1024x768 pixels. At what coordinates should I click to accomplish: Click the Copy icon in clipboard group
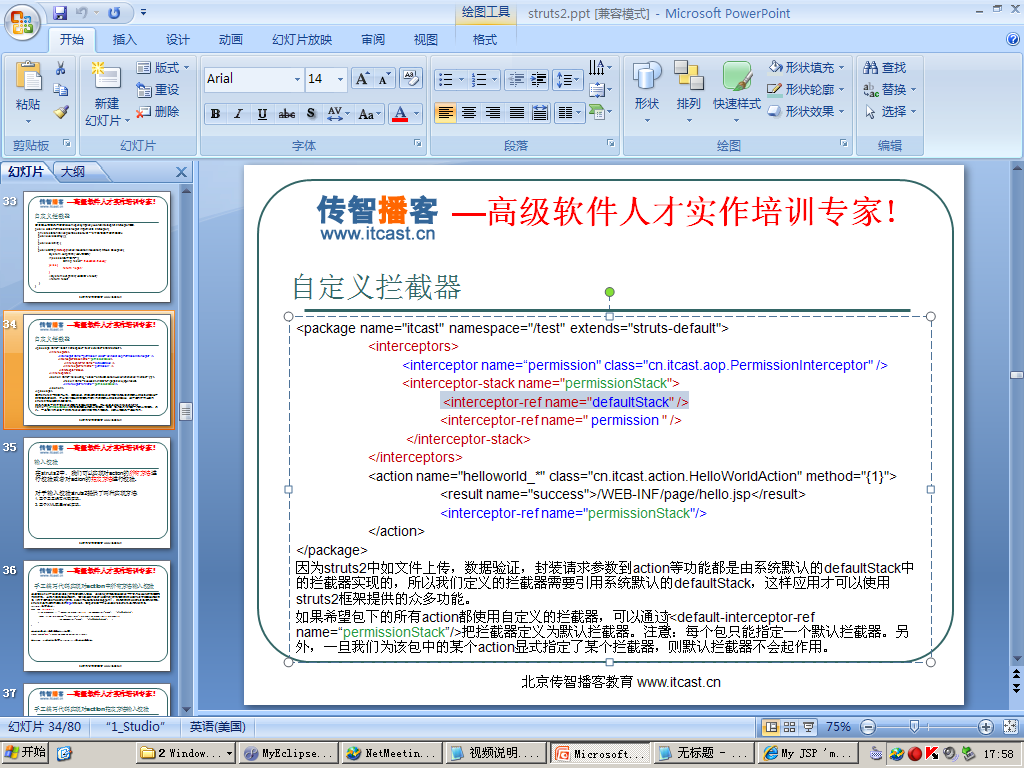[x=60, y=89]
